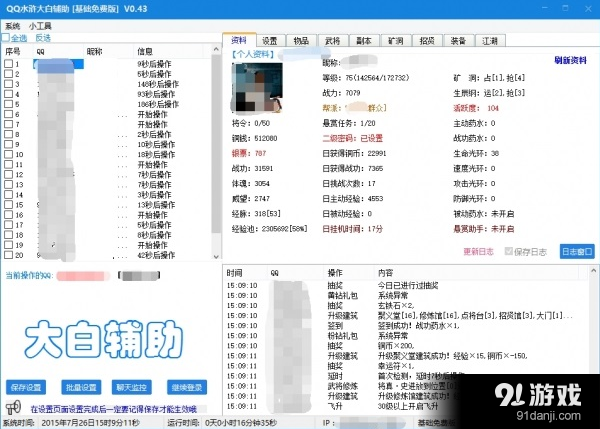
Task: Select the row reading 42秒后操作
Action: tap(107, 255)
